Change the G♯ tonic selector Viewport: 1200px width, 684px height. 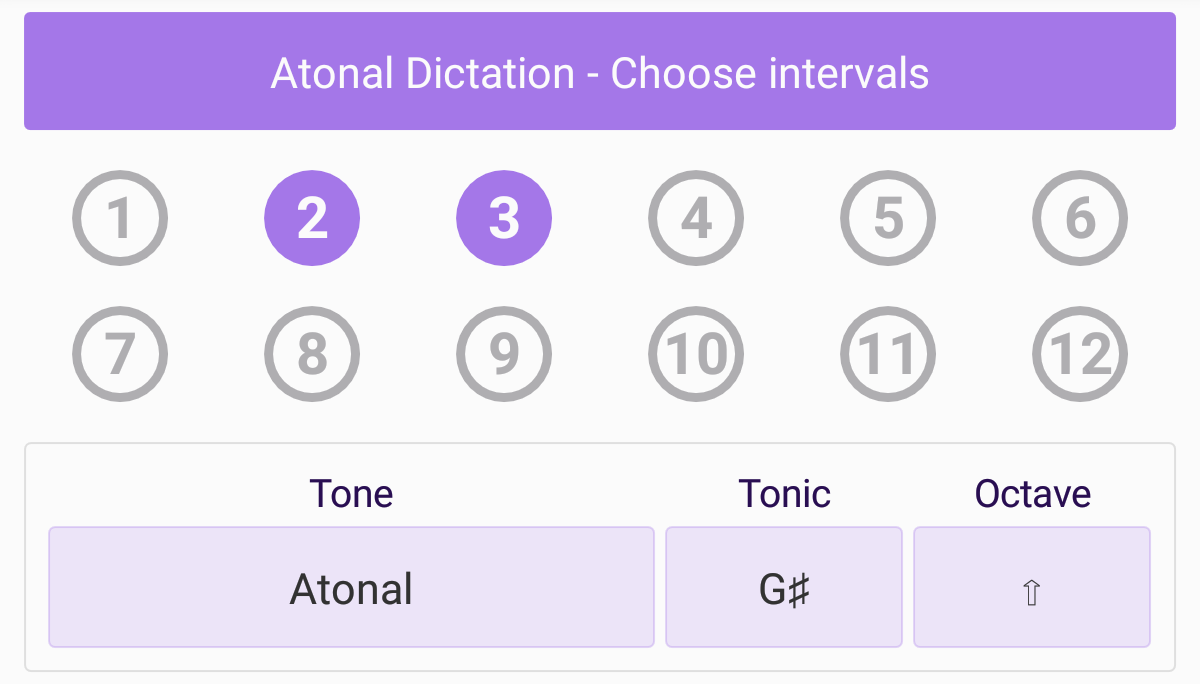784,588
